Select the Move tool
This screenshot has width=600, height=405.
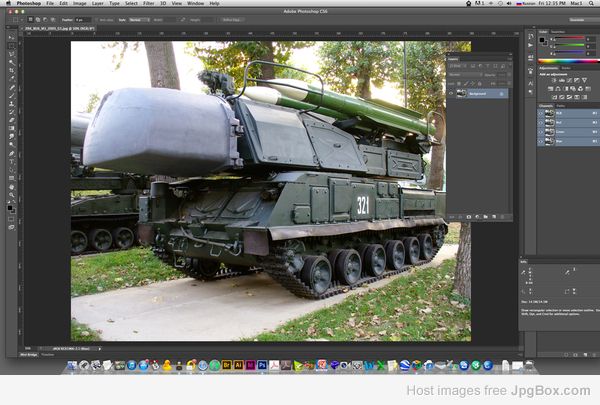pyautogui.click(x=12, y=37)
